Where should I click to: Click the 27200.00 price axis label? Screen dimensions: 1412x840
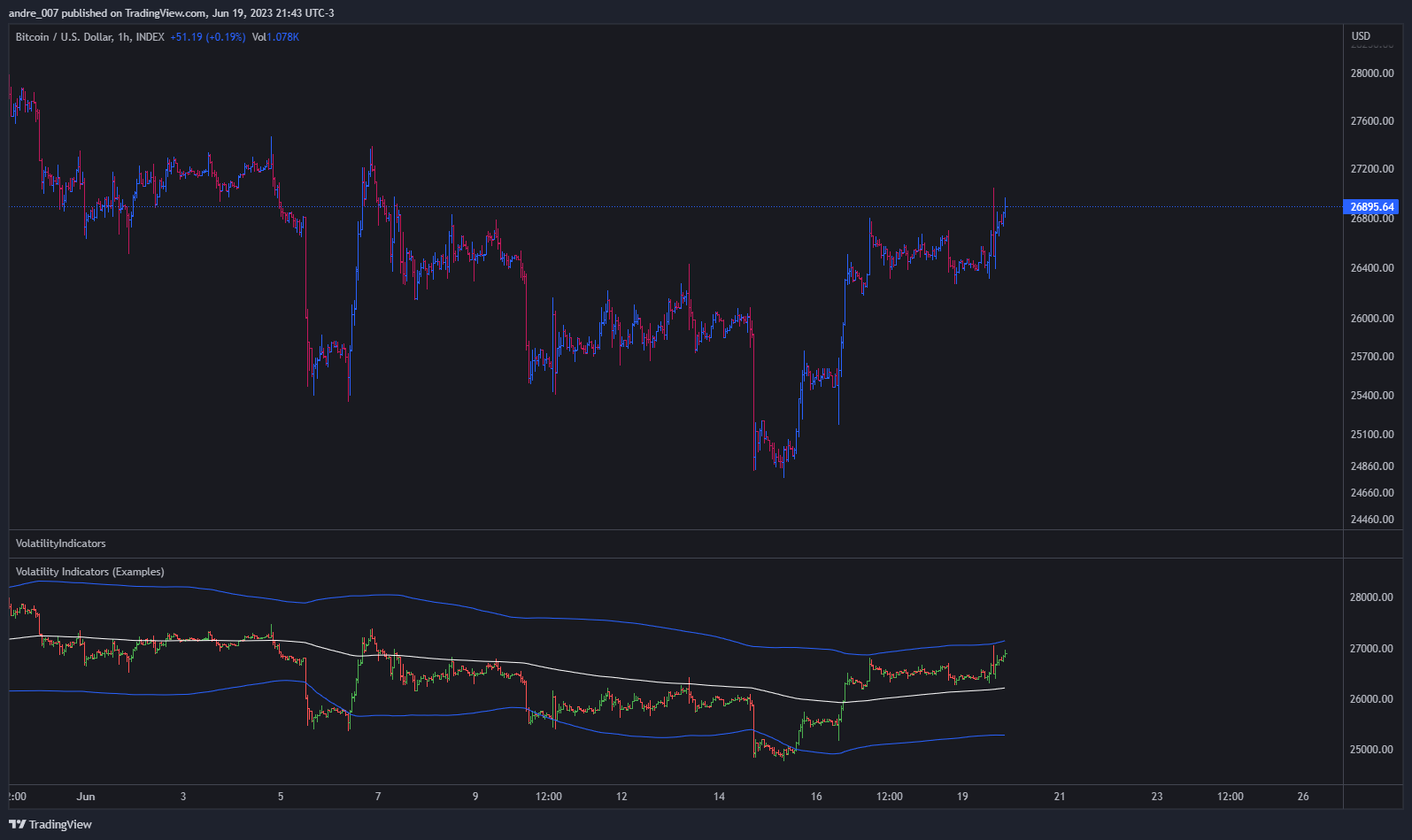1372,169
